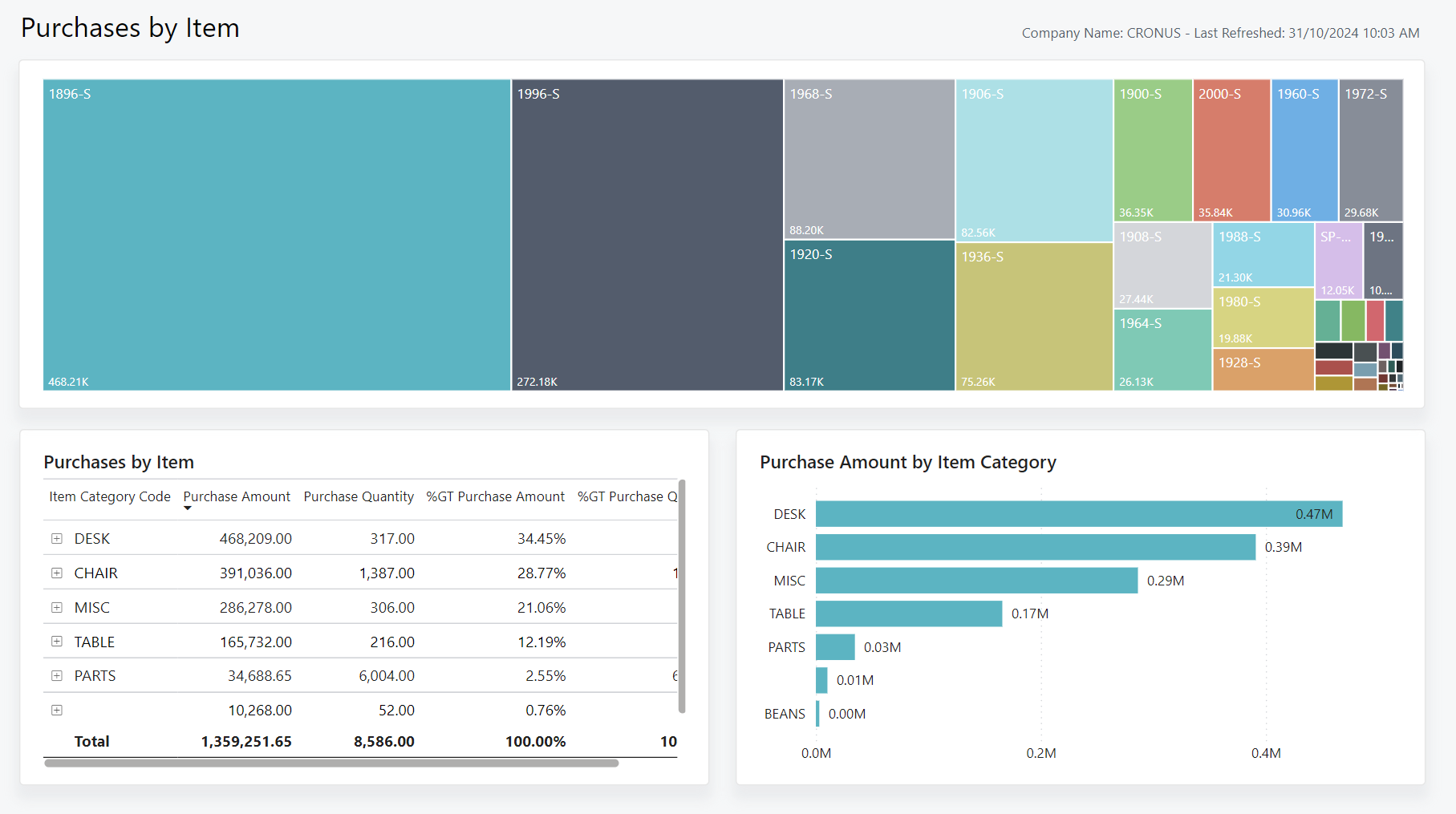Image resolution: width=1456 pixels, height=814 pixels.
Task: Select the purple SP-... treemap tile
Action: pos(1338,261)
